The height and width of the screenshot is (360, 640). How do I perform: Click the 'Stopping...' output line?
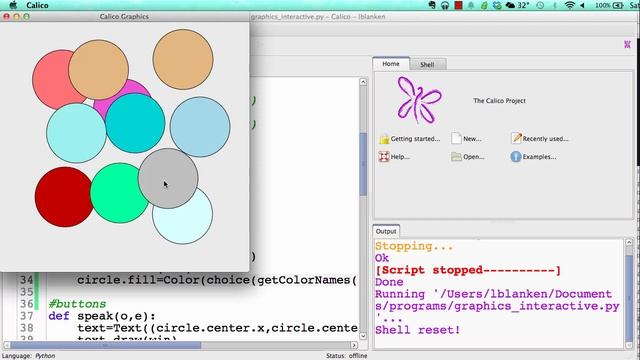click(414, 247)
